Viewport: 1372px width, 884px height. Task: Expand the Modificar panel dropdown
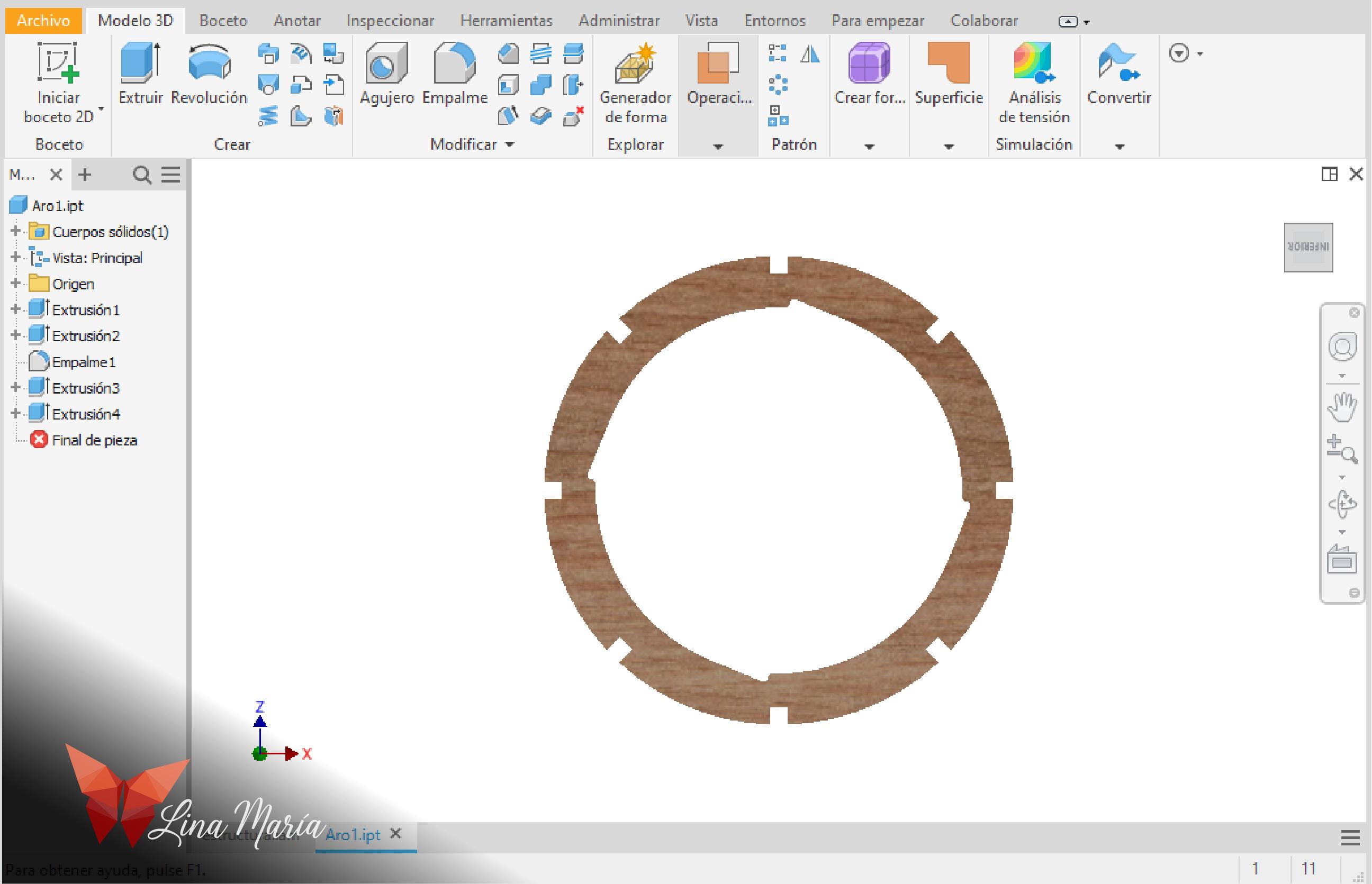[509, 144]
